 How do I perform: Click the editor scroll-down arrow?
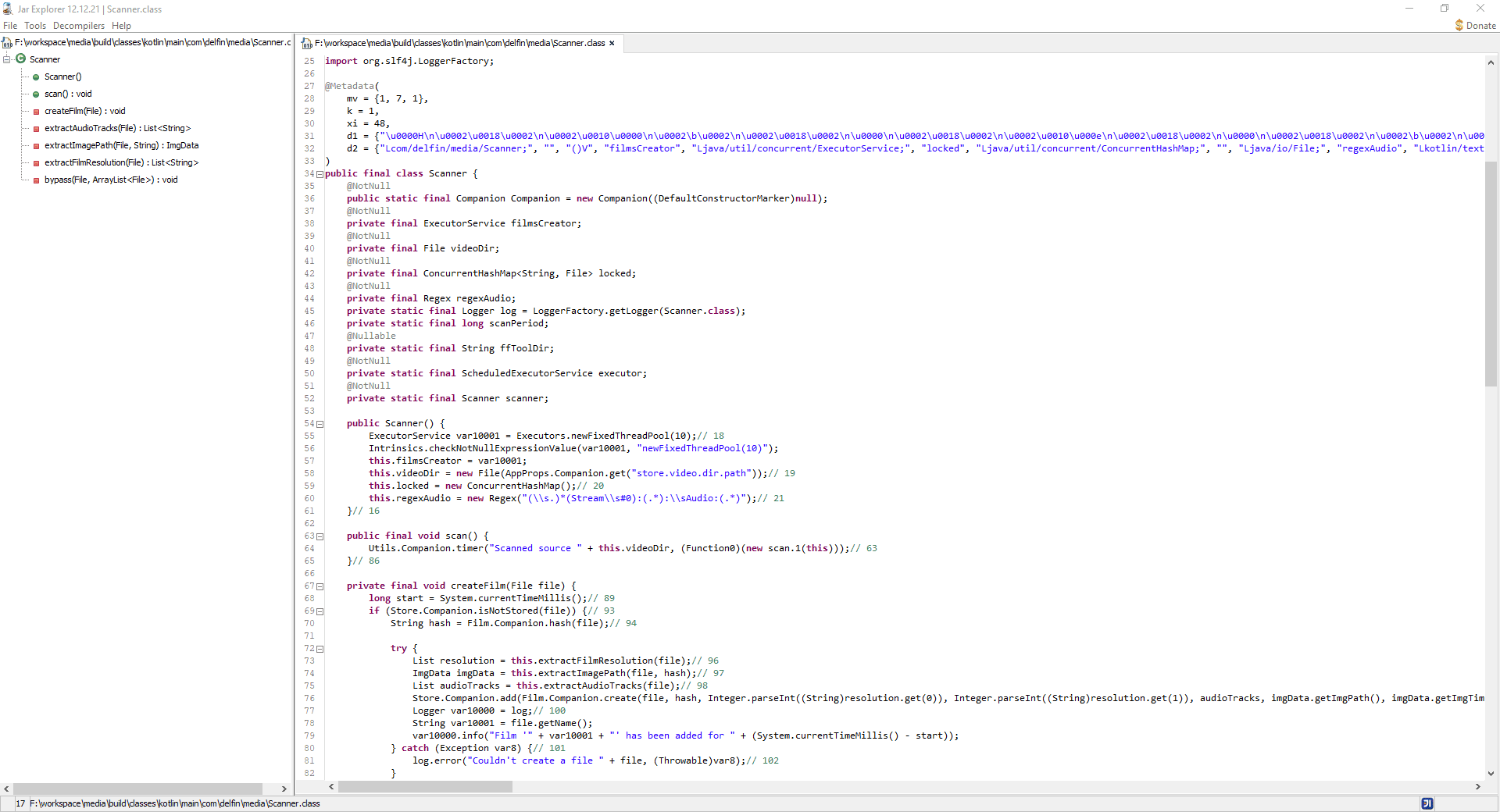(x=1491, y=774)
